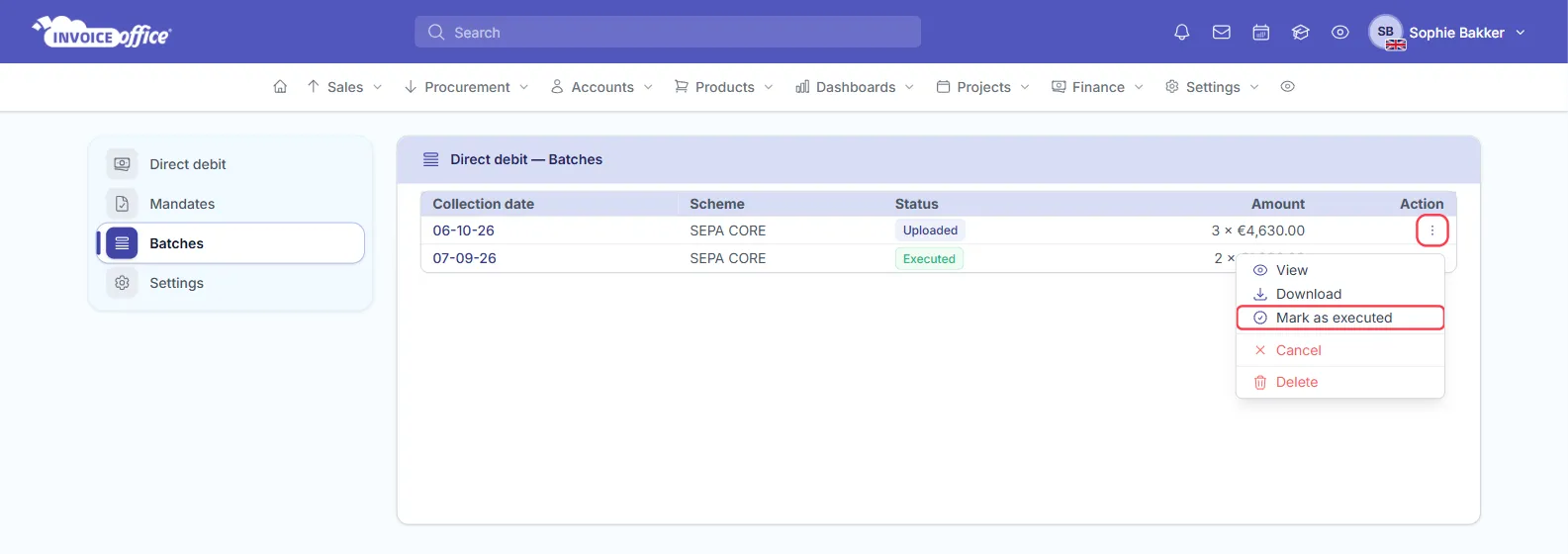The image size is (1568, 554).
Task: Click the eye icon beside View
Action: [x=1260, y=270]
